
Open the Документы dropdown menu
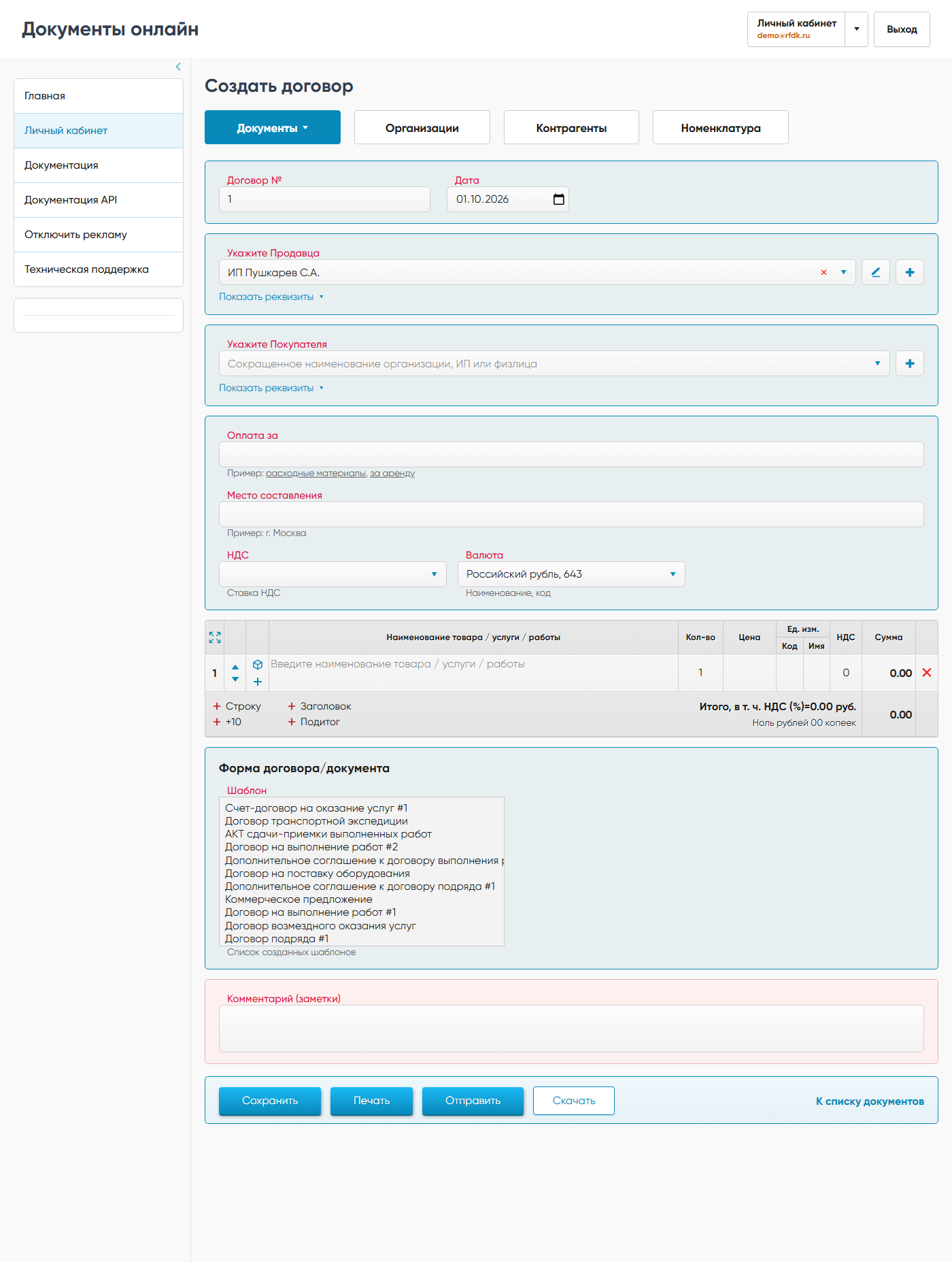coord(273,127)
